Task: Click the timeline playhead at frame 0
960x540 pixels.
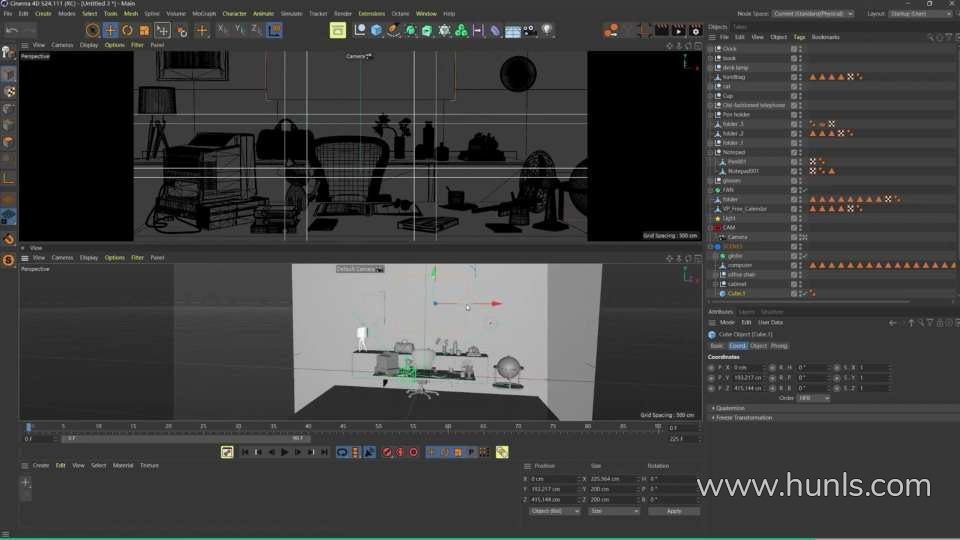Action: [x=29, y=426]
